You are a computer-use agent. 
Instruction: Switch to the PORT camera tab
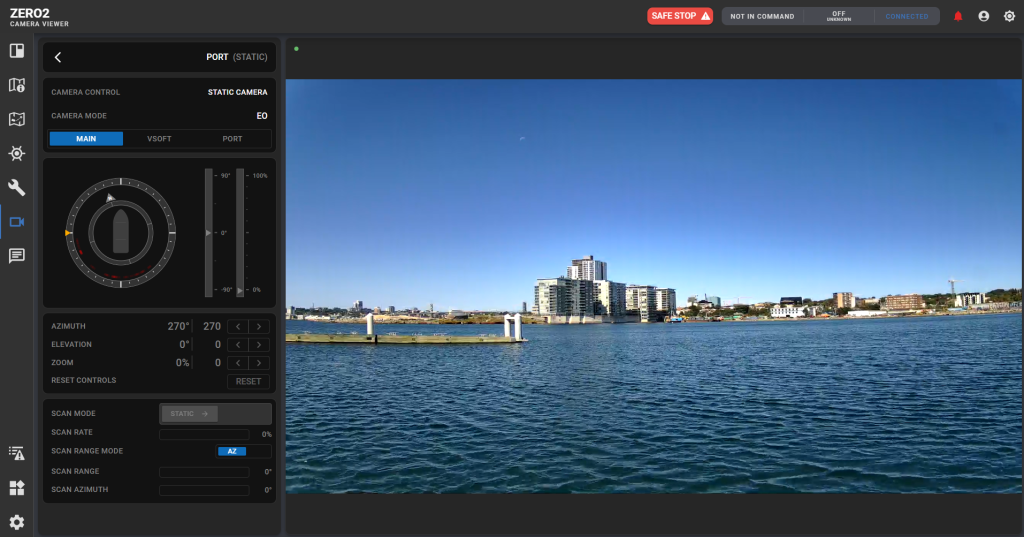coord(232,139)
